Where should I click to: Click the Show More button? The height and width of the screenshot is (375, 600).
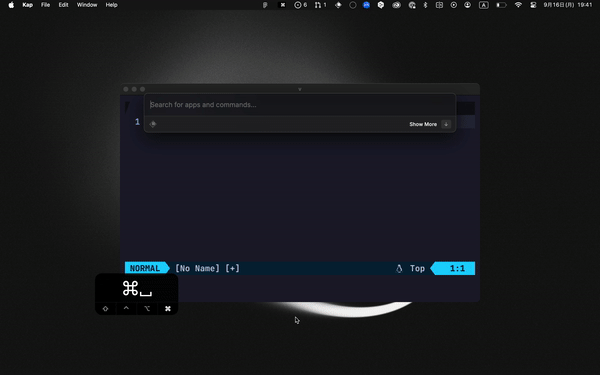point(423,124)
